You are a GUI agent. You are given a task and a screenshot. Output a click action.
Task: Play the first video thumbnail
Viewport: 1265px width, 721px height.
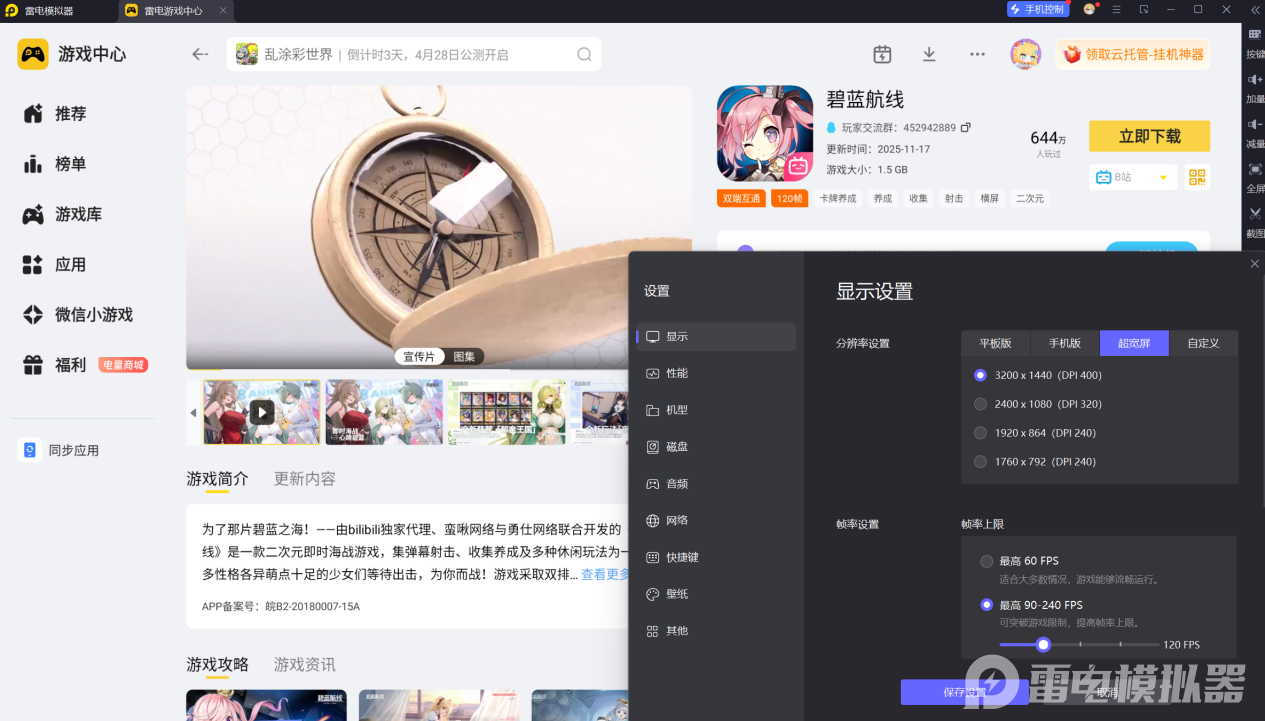click(x=262, y=412)
